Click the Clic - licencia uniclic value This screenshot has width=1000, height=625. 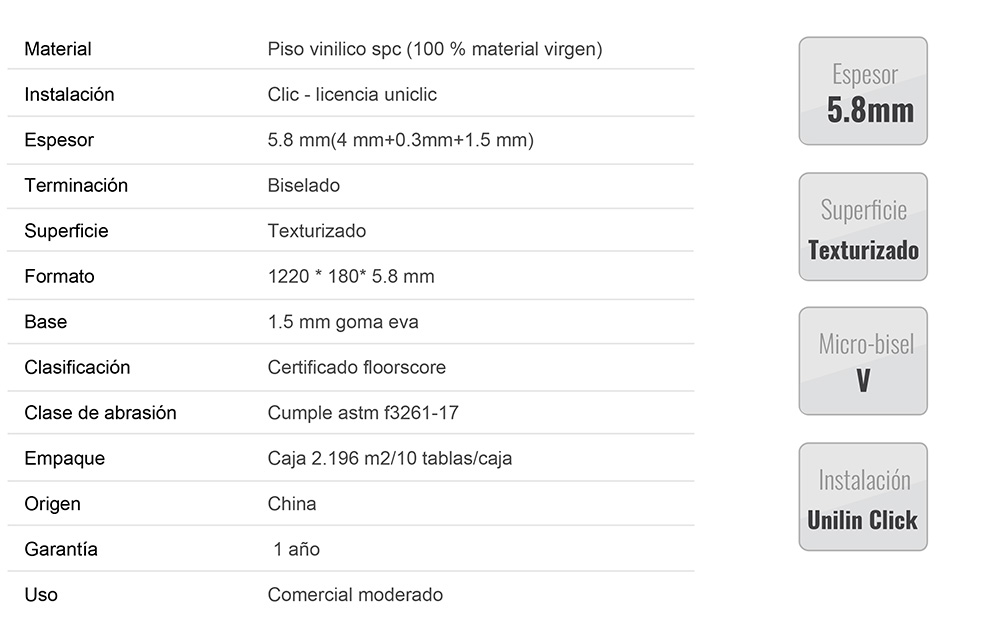[x=352, y=94]
